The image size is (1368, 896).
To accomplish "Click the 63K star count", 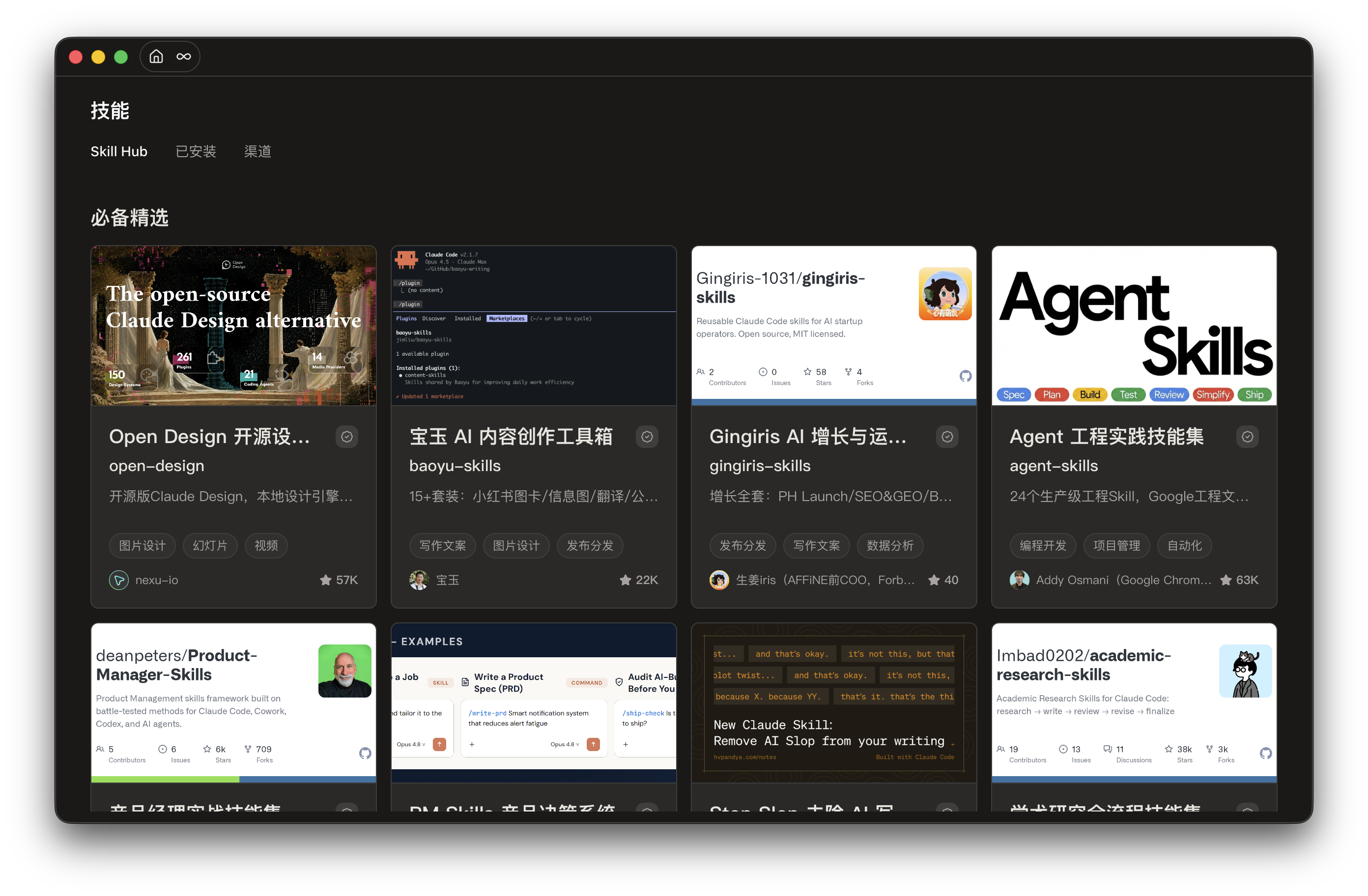I will pyautogui.click(x=1239, y=580).
